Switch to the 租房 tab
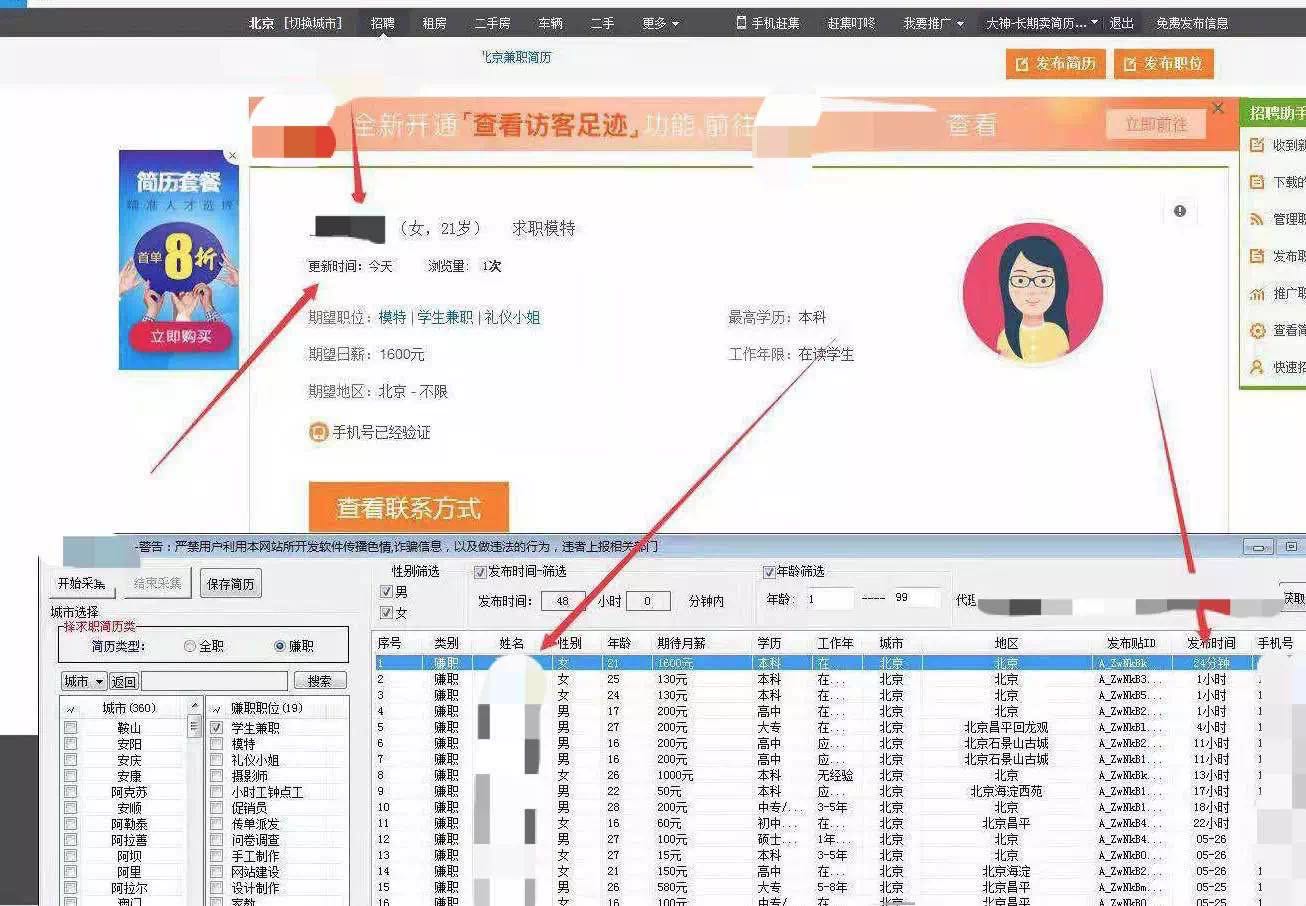 (x=434, y=23)
